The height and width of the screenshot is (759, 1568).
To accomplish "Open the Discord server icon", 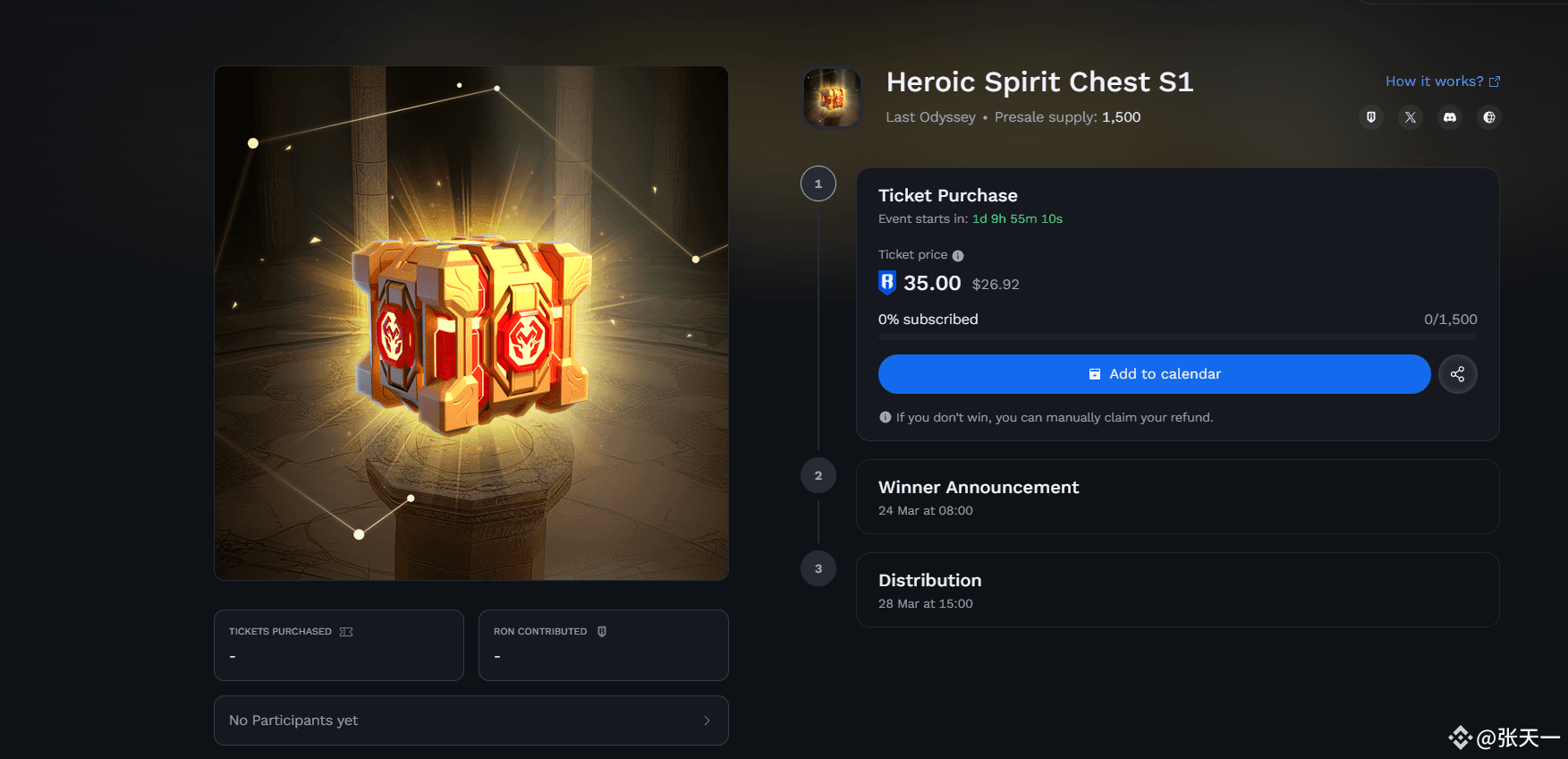I will point(1450,117).
